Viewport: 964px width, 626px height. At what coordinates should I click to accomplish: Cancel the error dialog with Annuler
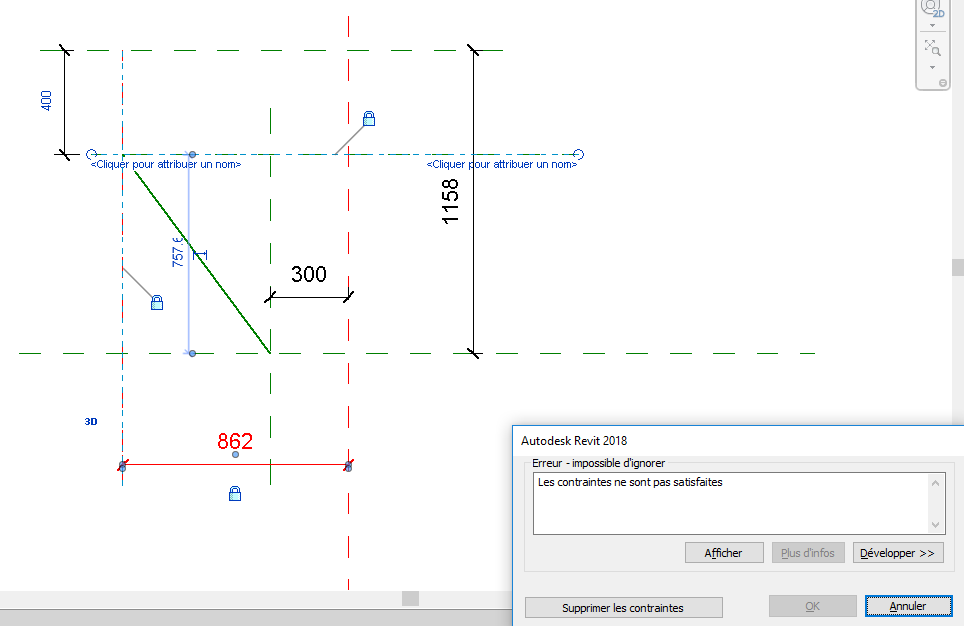(x=907, y=606)
